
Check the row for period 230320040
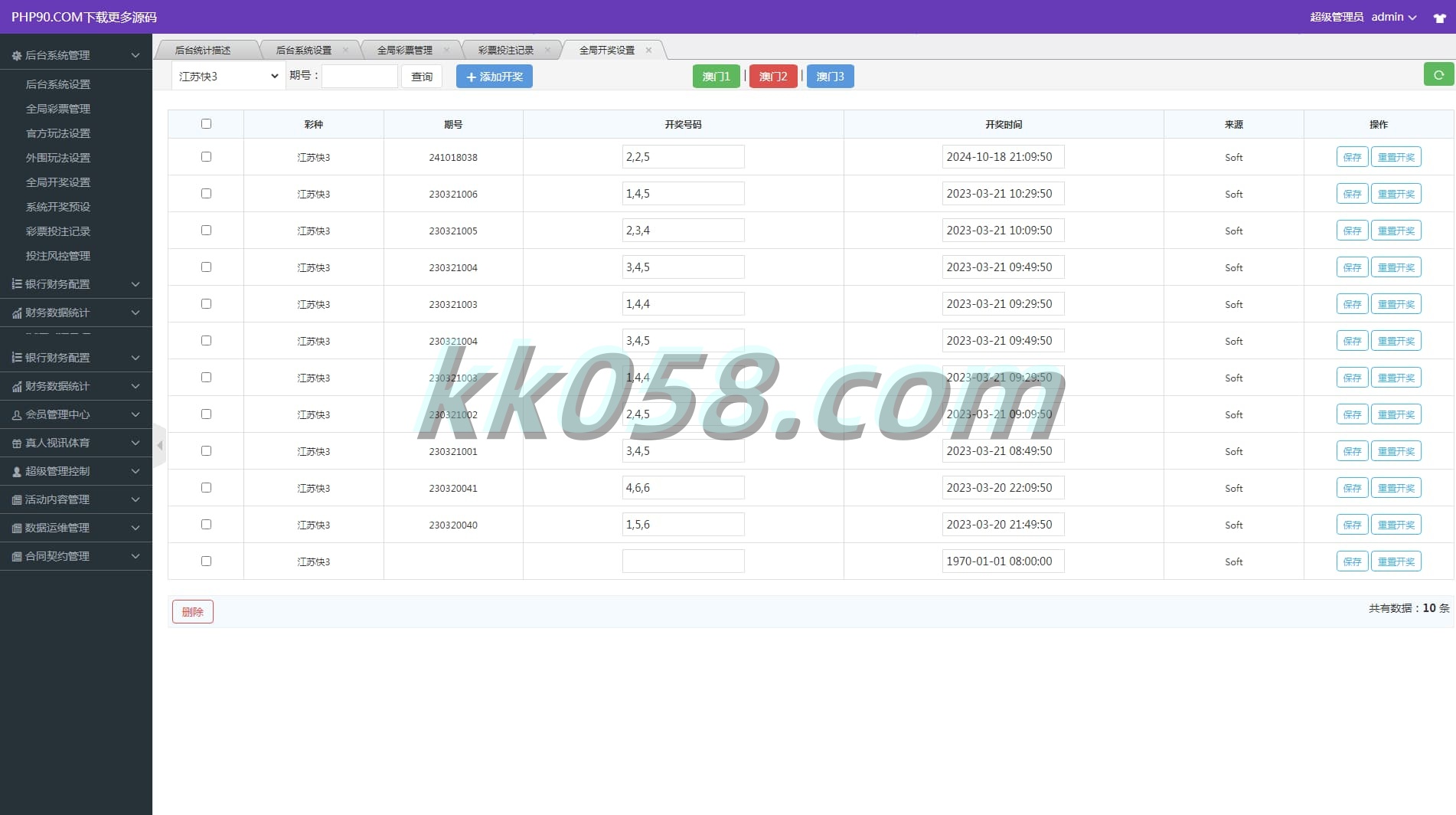[206, 524]
